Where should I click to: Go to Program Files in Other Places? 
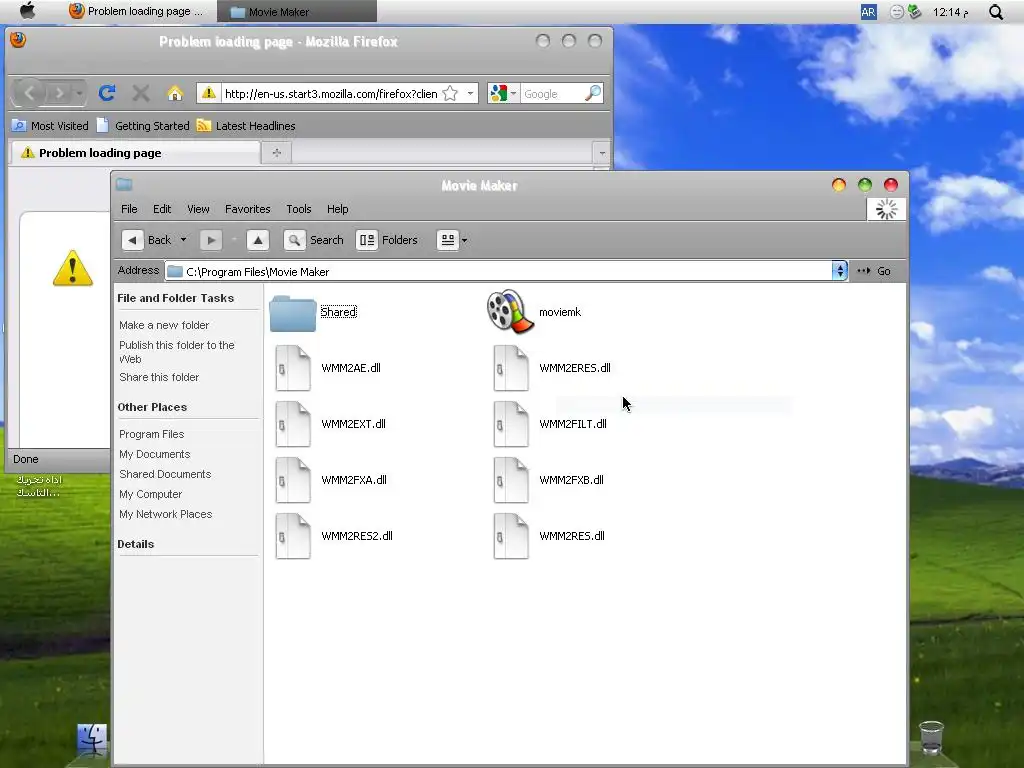(152, 434)
